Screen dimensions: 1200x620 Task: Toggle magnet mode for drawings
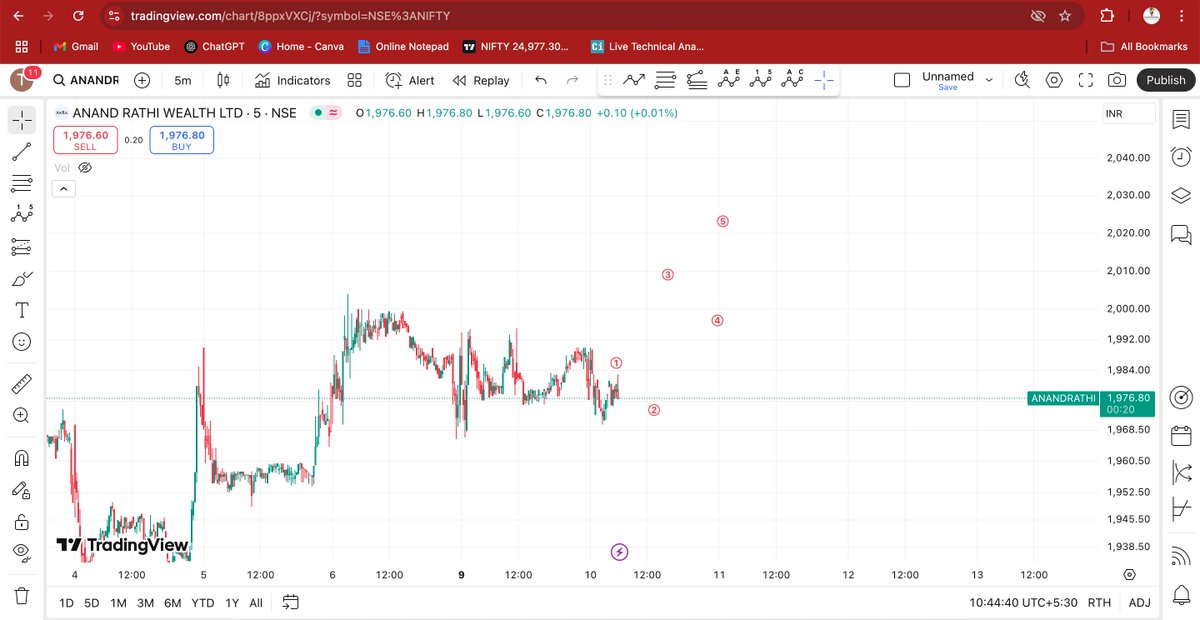[x=22, y=458]
